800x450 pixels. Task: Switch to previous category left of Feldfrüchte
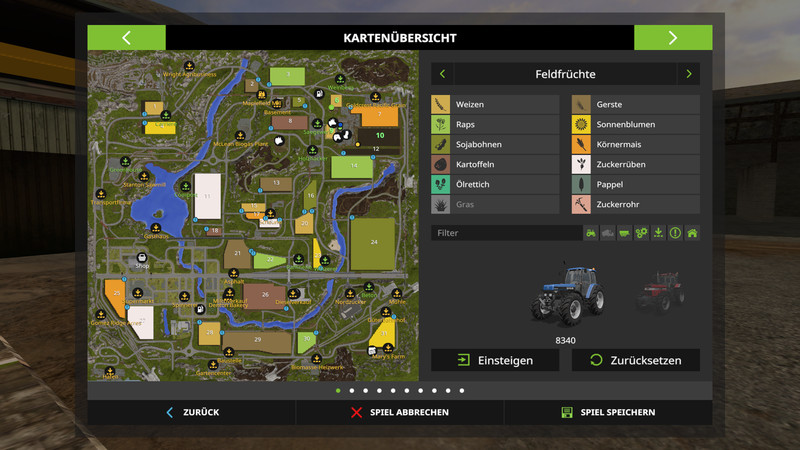click(x=443, y=74)
